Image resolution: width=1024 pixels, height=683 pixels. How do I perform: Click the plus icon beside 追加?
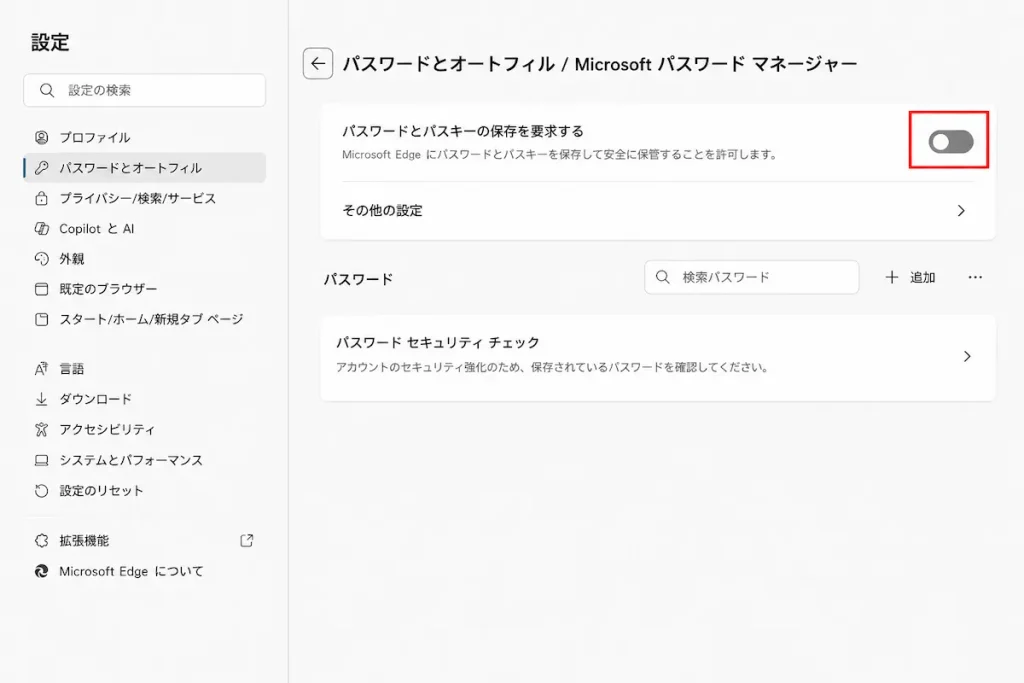(891, 278)
